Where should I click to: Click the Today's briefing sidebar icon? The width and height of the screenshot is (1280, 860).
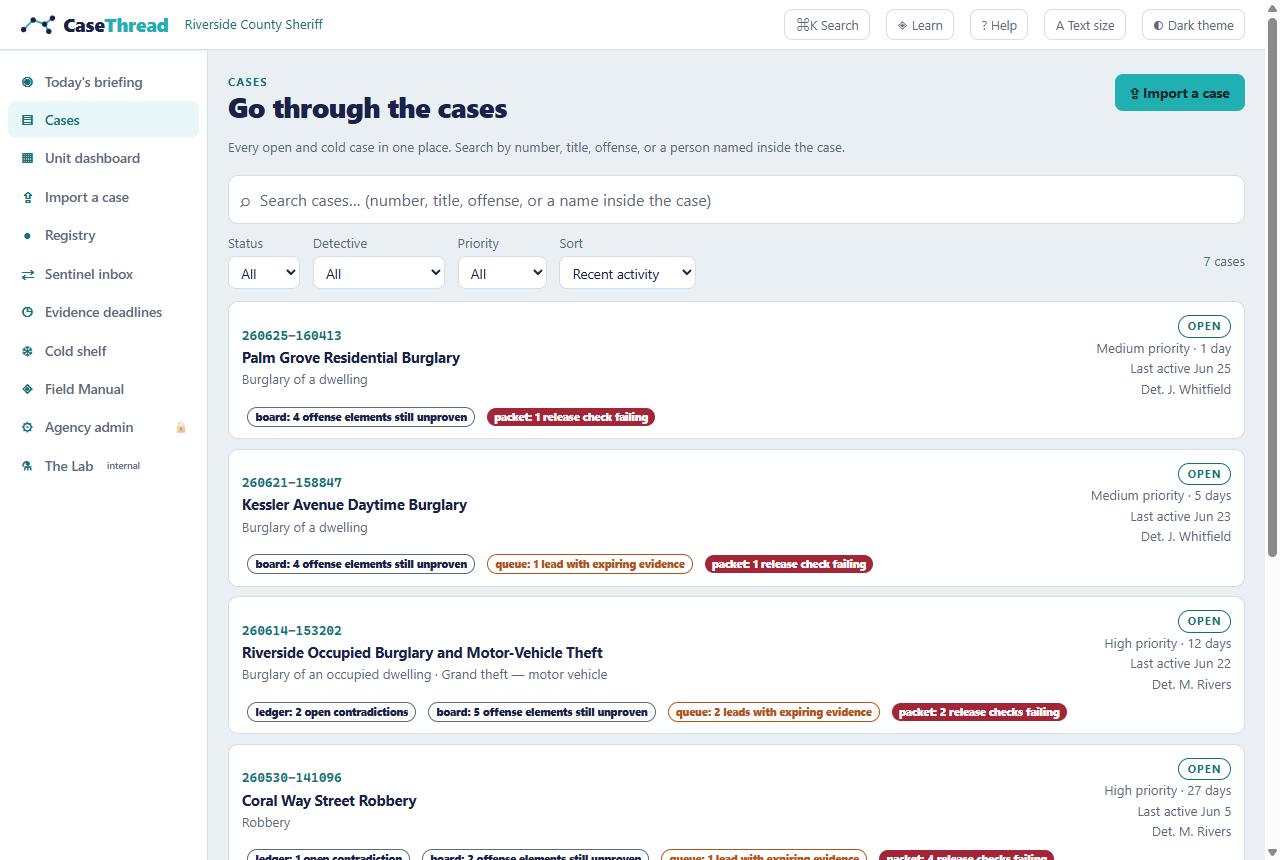pyautogui.click(x=27, y=82)
